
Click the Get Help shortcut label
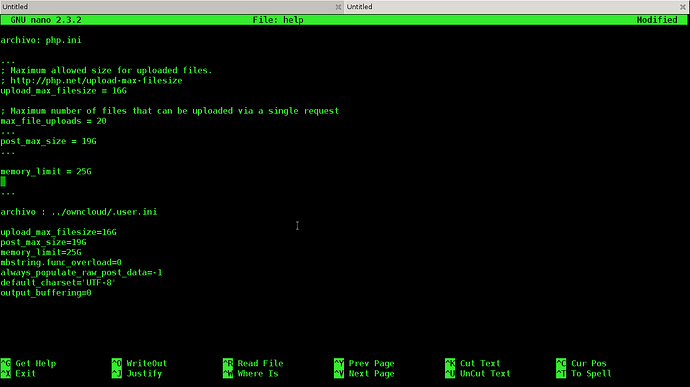(x=36, y=364)
